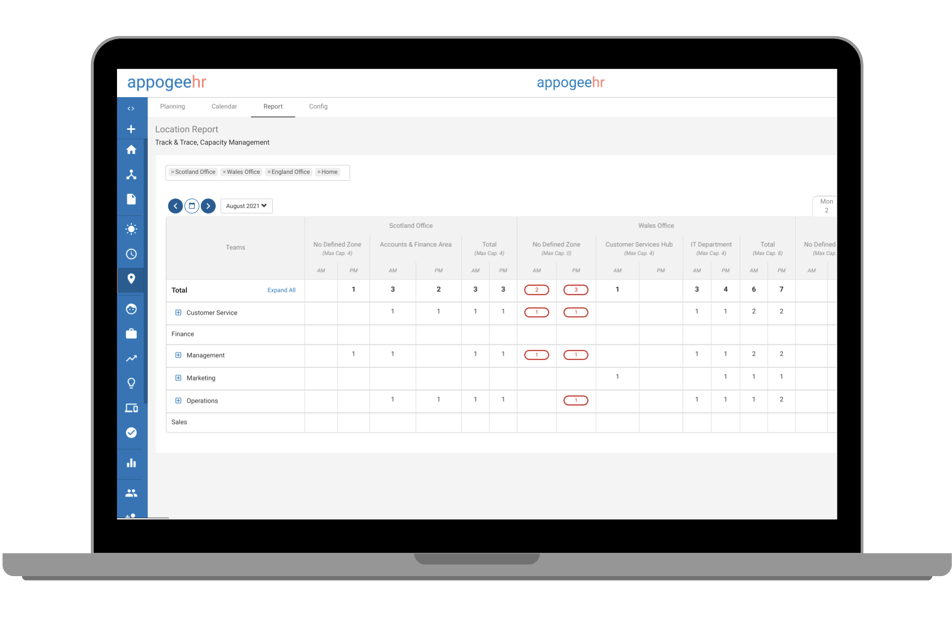Open the clock time icon
The width and height of the screenshot is (952, 644).
pyautogui.click(x=131, y=254)
